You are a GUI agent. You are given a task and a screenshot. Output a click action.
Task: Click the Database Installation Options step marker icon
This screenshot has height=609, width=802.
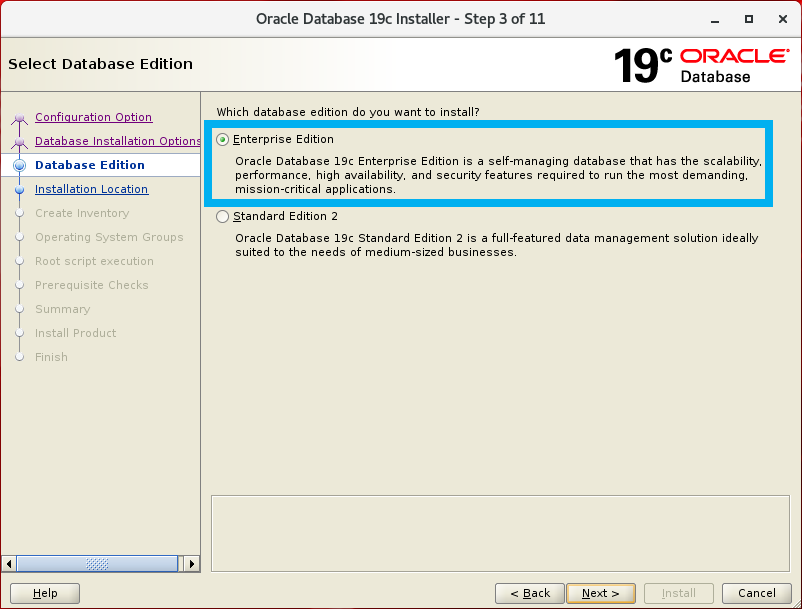point(19,142)
